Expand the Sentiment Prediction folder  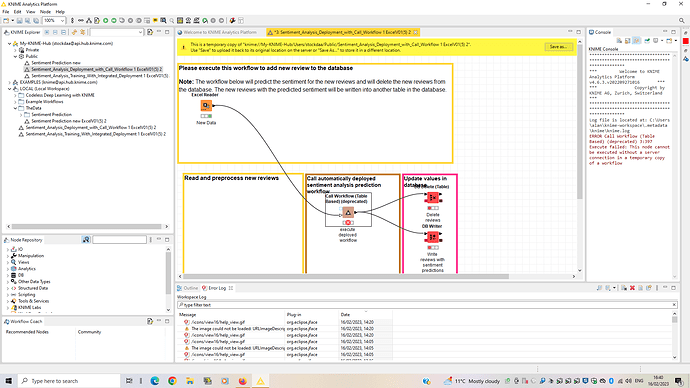[x=21, y=114]
